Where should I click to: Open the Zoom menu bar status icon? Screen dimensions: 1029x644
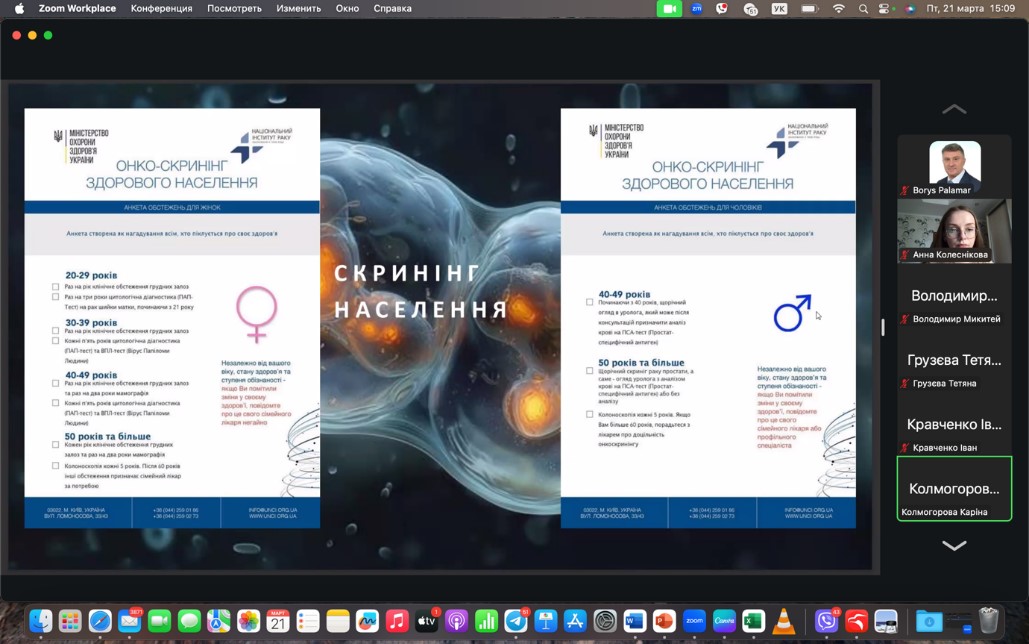[x=696, y=9]
